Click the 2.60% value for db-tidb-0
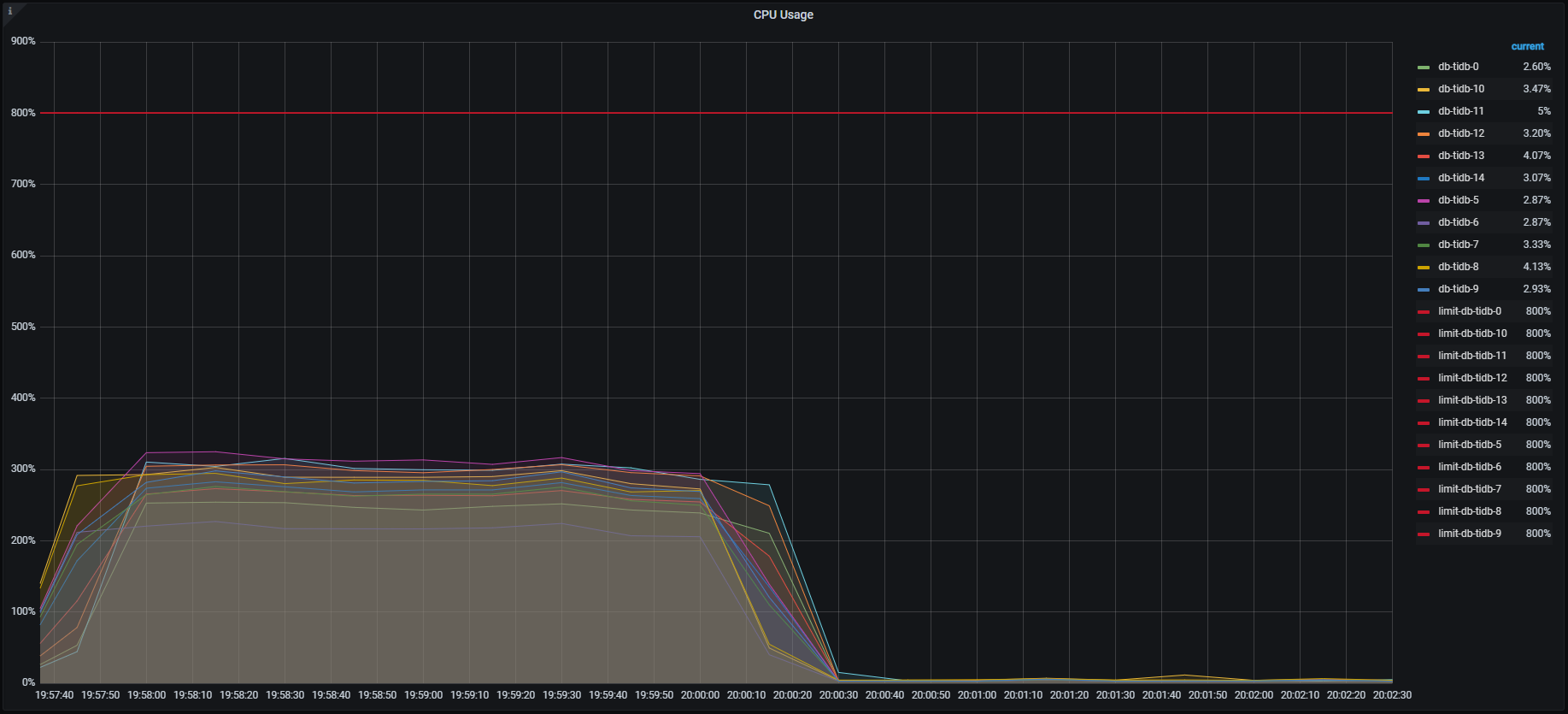Image resolution: width=1568 pixels, height=714 pixels. (x=1536, y=67)
